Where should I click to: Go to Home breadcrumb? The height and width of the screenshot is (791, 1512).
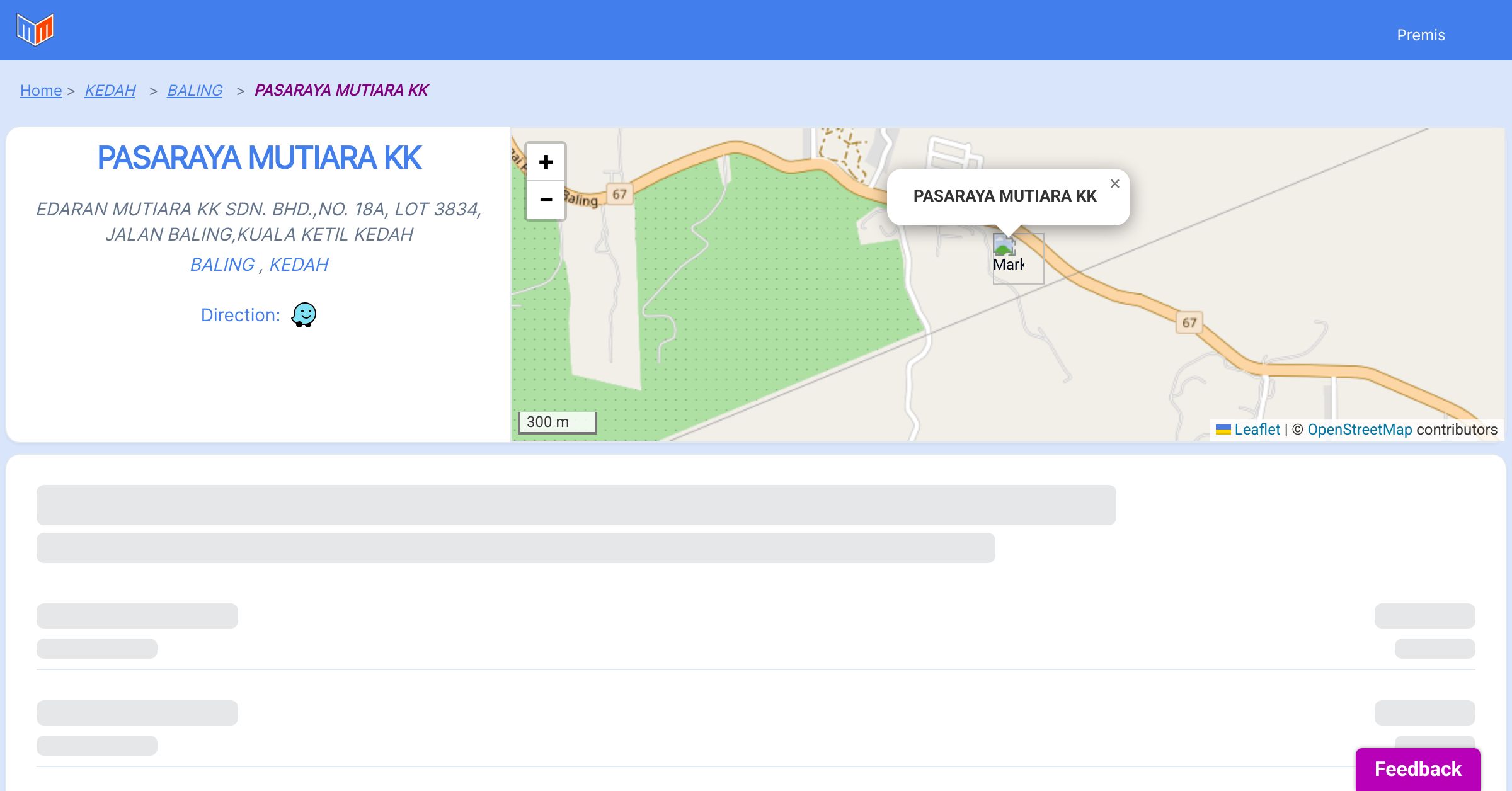pyautogui.click(x=41, y=91)
